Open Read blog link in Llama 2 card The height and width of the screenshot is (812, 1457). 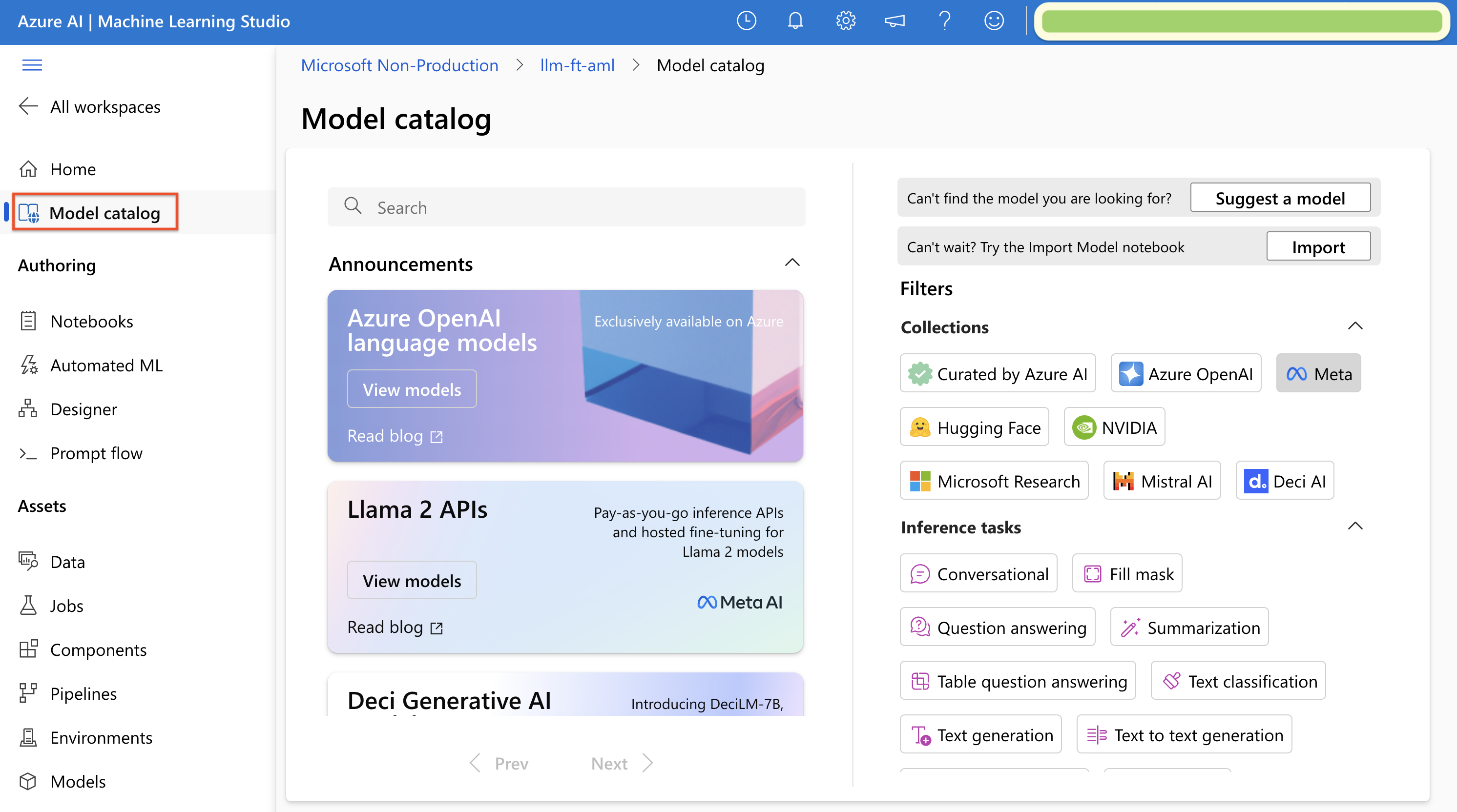395,627
